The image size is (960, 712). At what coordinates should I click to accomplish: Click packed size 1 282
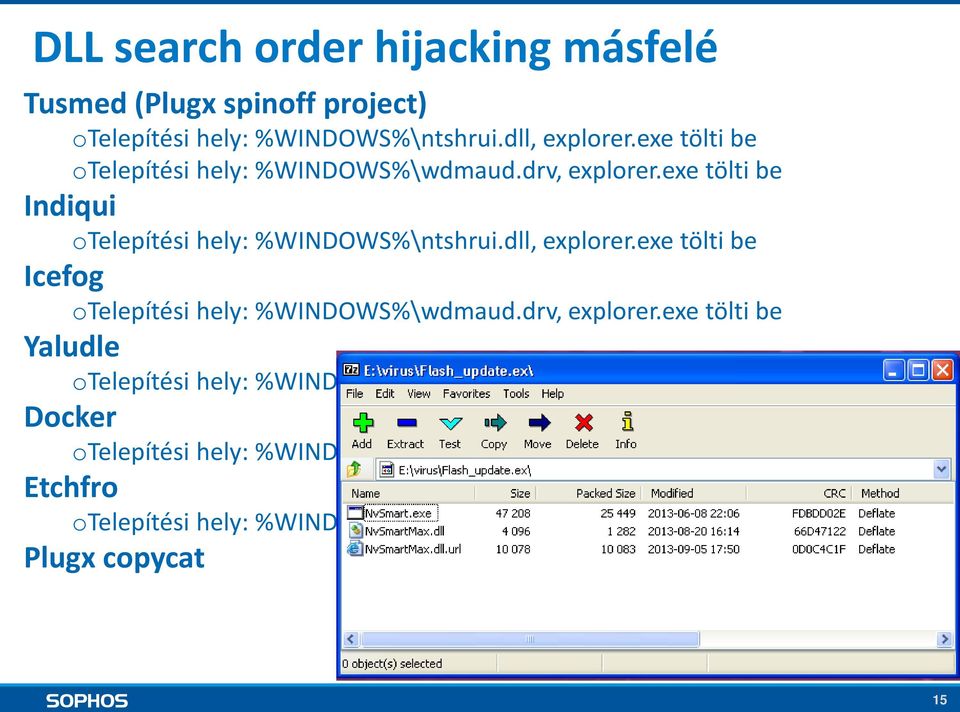pyautogui.click(x=621, y=531)
